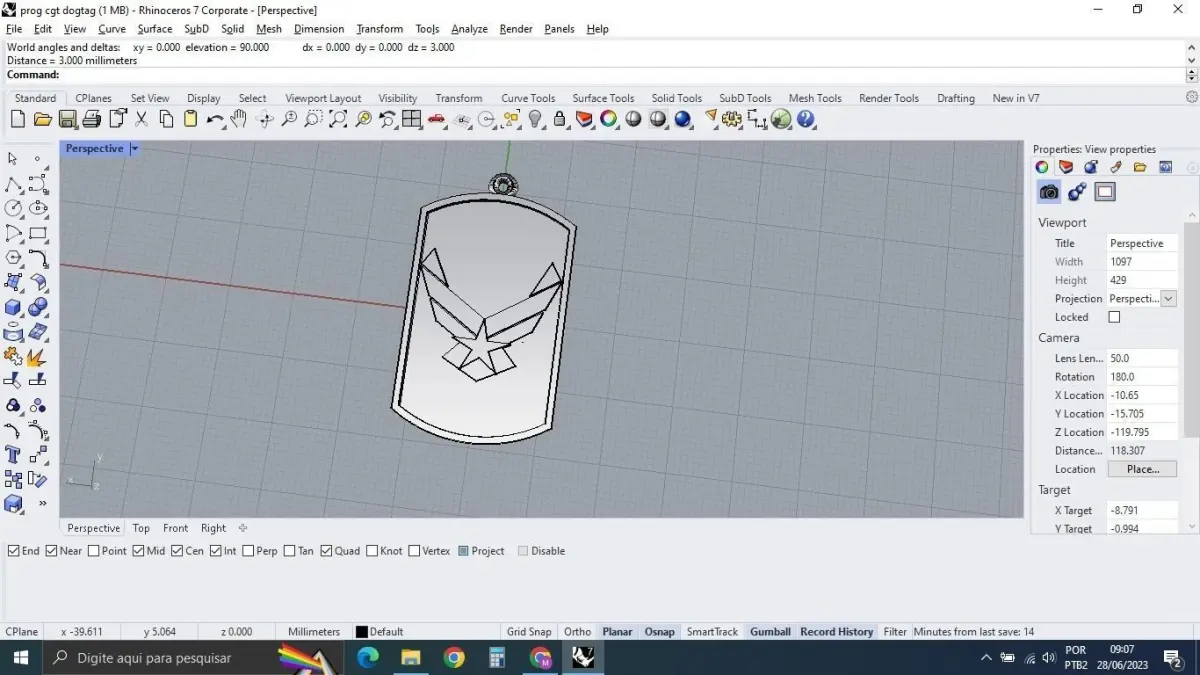The image size is (1200, 675).
Task: Click the Cut scissors icon
Action: [x=141, y=119]
